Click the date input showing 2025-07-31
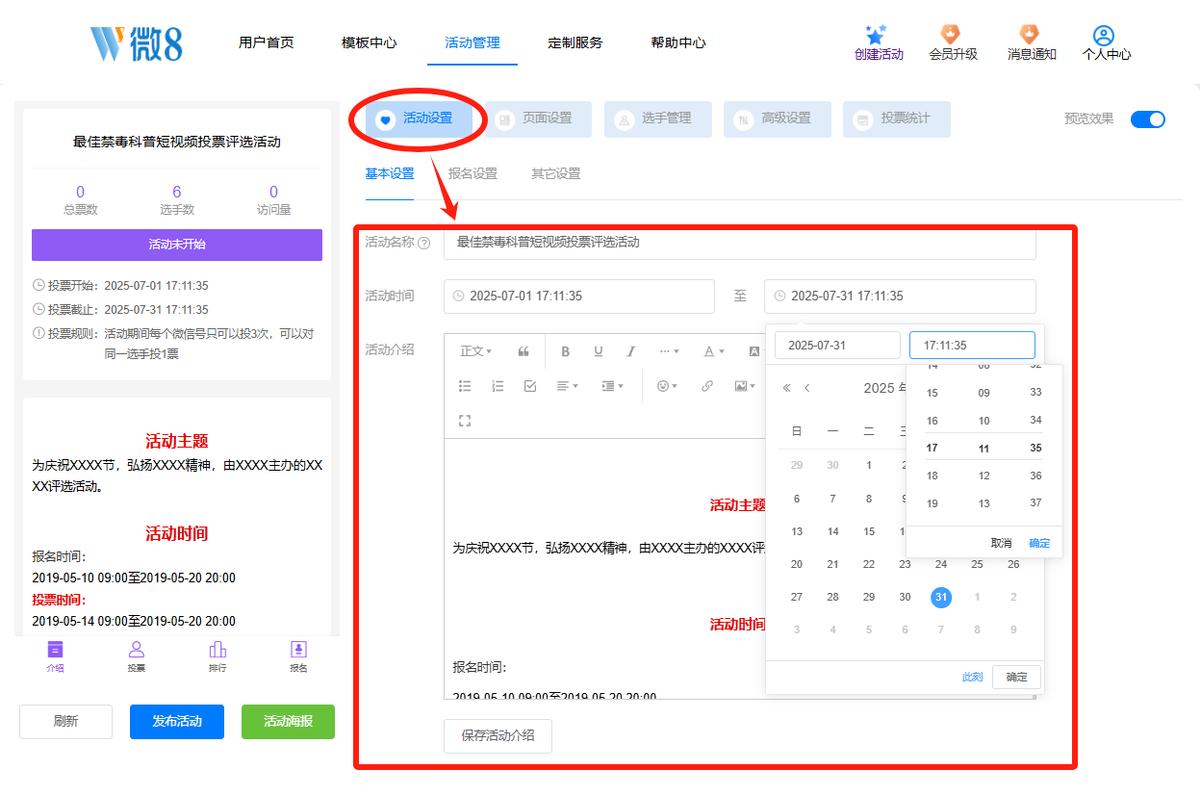Screen dimensions: 1200x798 pos(838,345)
